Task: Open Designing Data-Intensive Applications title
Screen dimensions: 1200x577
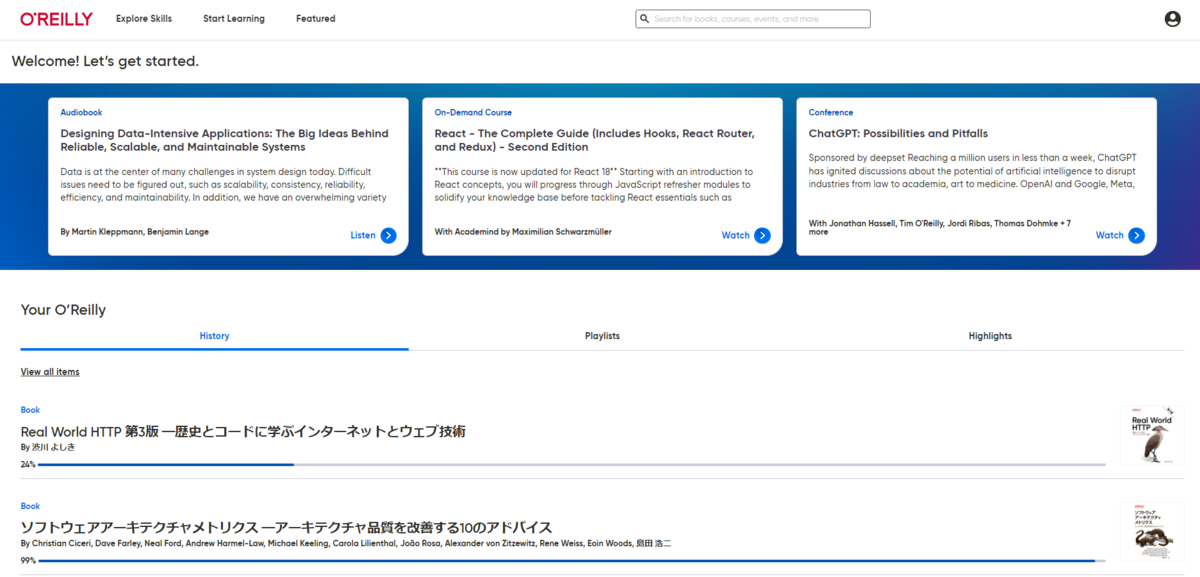Action: point(225,140)
